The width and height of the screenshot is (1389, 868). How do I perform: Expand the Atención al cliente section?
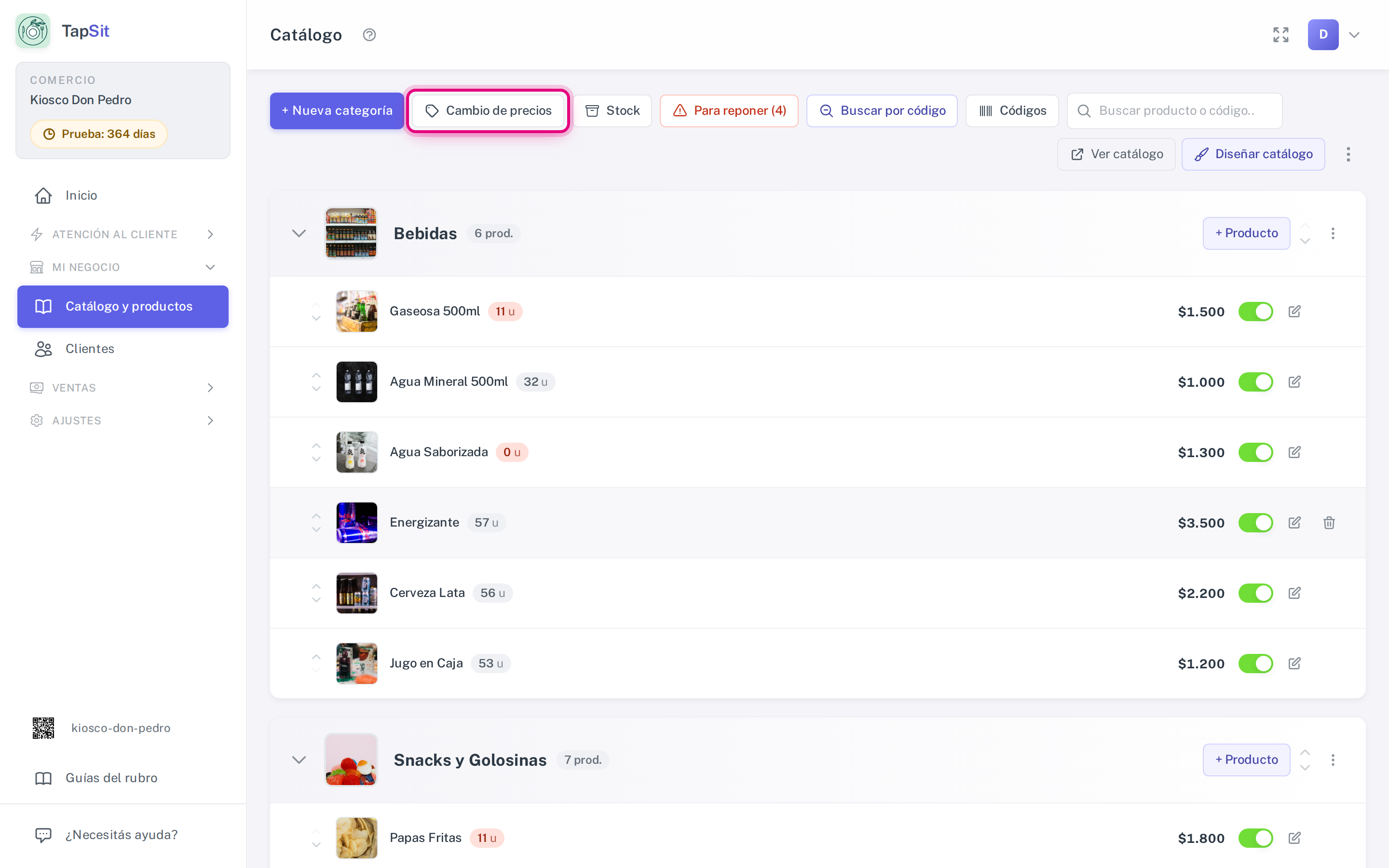[x=123, y=234]
